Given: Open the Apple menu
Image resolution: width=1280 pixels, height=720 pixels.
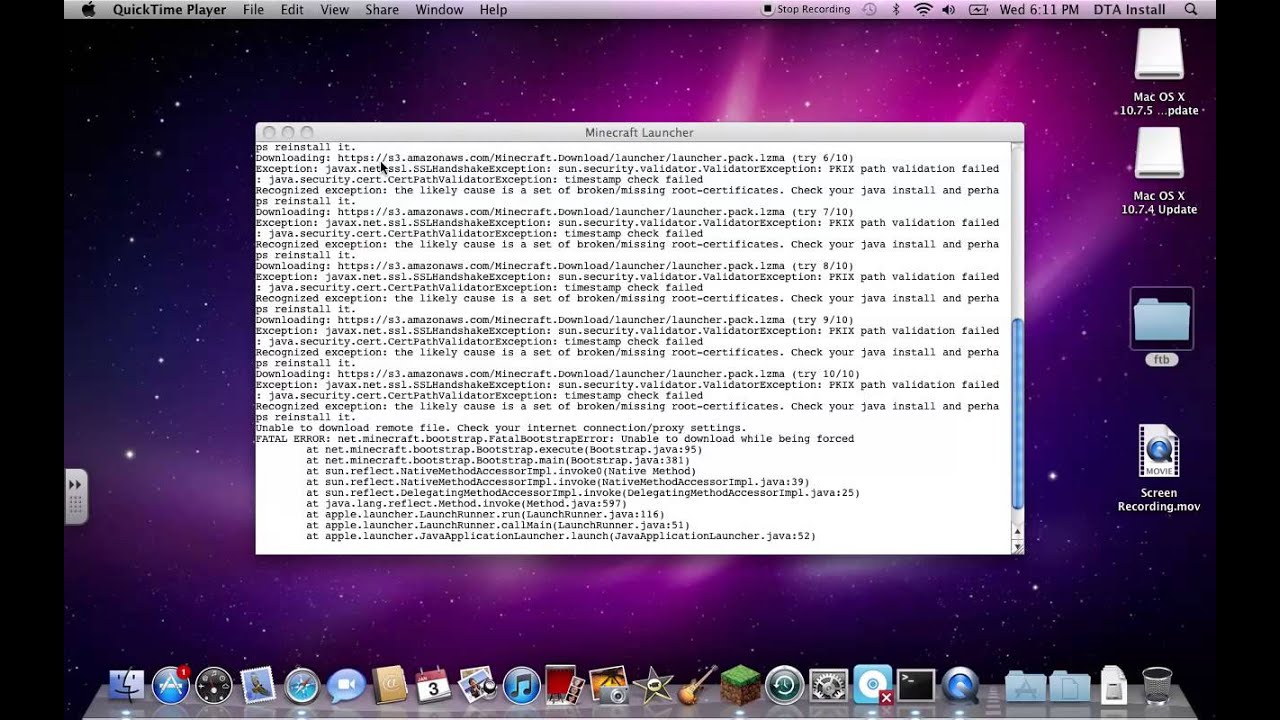Looking at the screenshot, I should 88,9.
